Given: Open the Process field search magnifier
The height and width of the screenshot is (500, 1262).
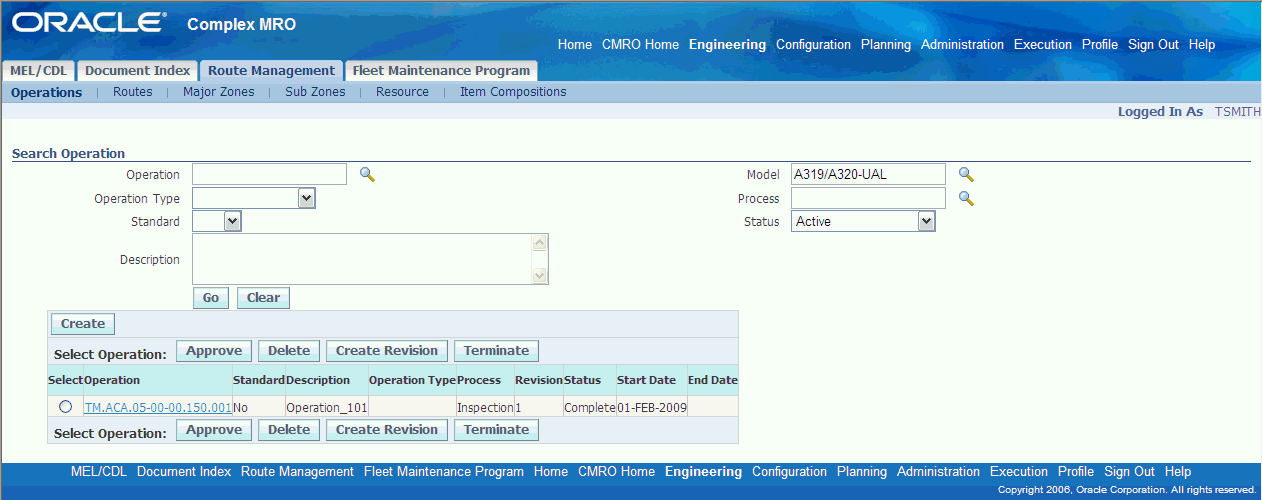Looking at the screenshot, I should tap(966, 198).
